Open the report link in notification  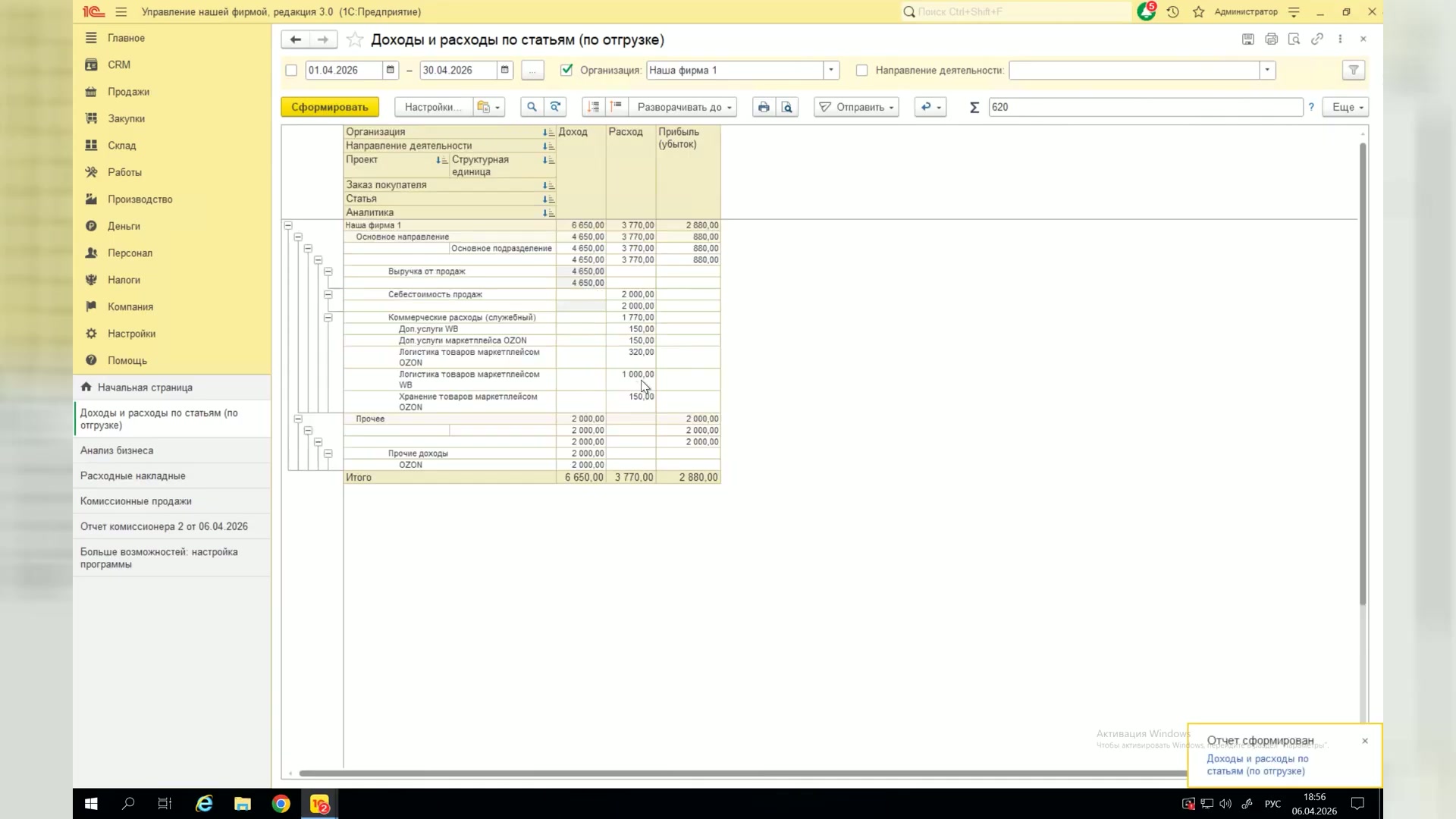(x=1257, y=764)
